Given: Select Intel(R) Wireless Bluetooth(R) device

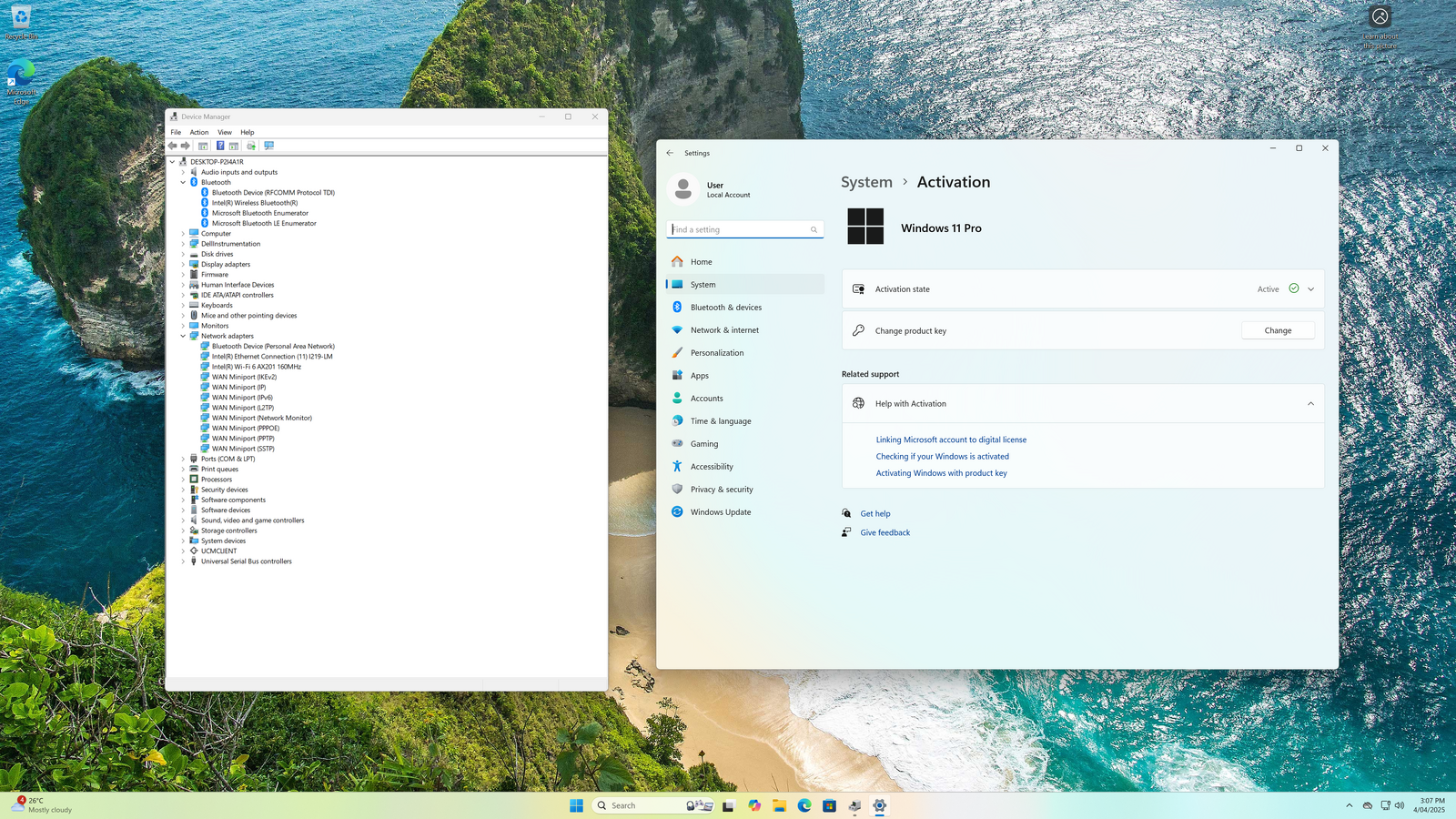Looking at the screenshot, I should coord(255,203).
